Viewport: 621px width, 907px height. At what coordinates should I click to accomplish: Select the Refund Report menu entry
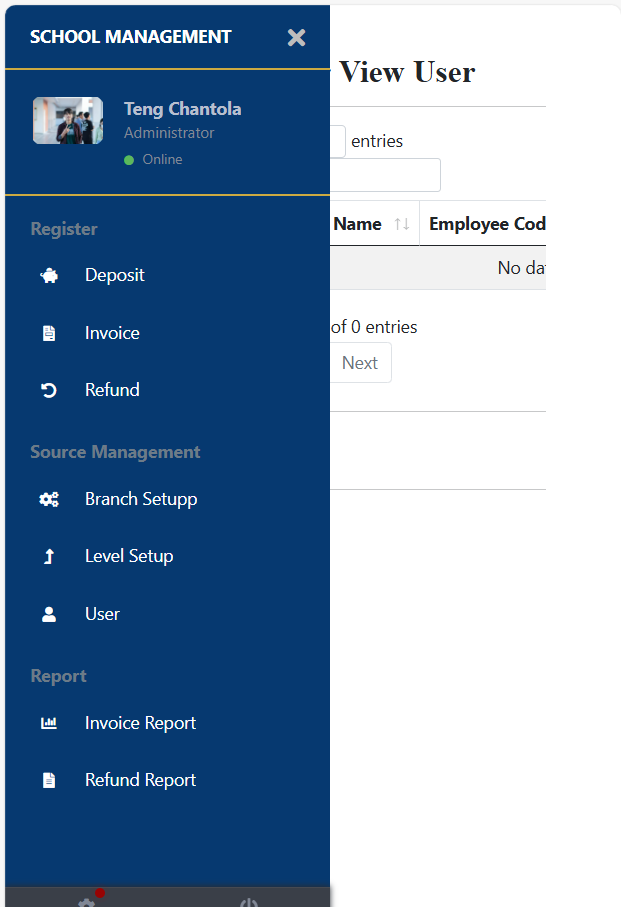tap(140, 781)
